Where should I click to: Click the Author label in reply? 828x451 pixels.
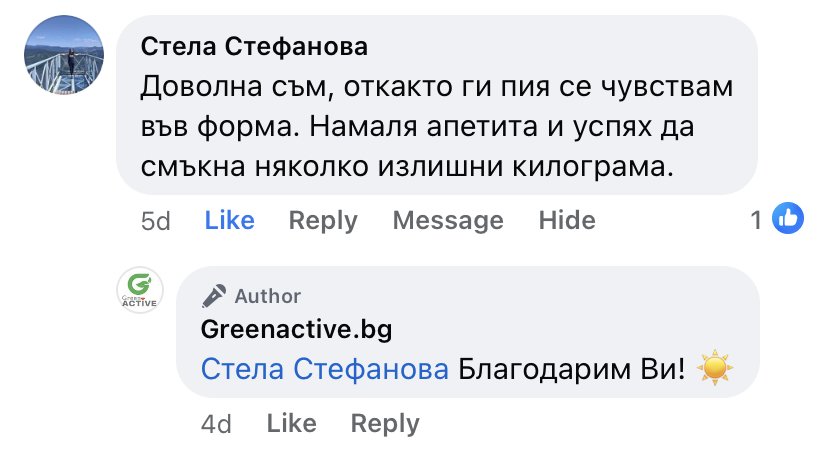click(268, 296)
